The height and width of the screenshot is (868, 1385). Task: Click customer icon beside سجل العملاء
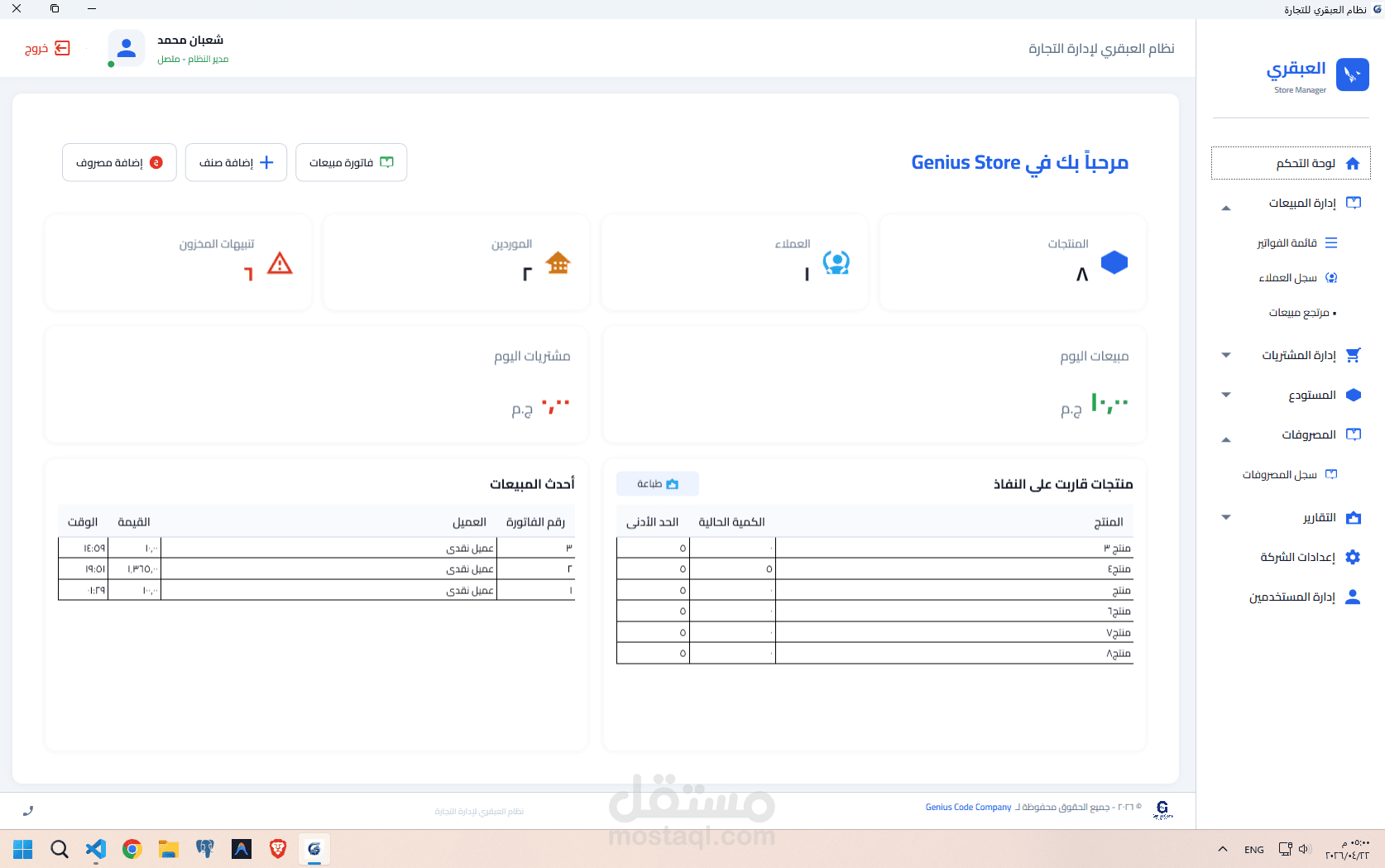point(1331,277)
